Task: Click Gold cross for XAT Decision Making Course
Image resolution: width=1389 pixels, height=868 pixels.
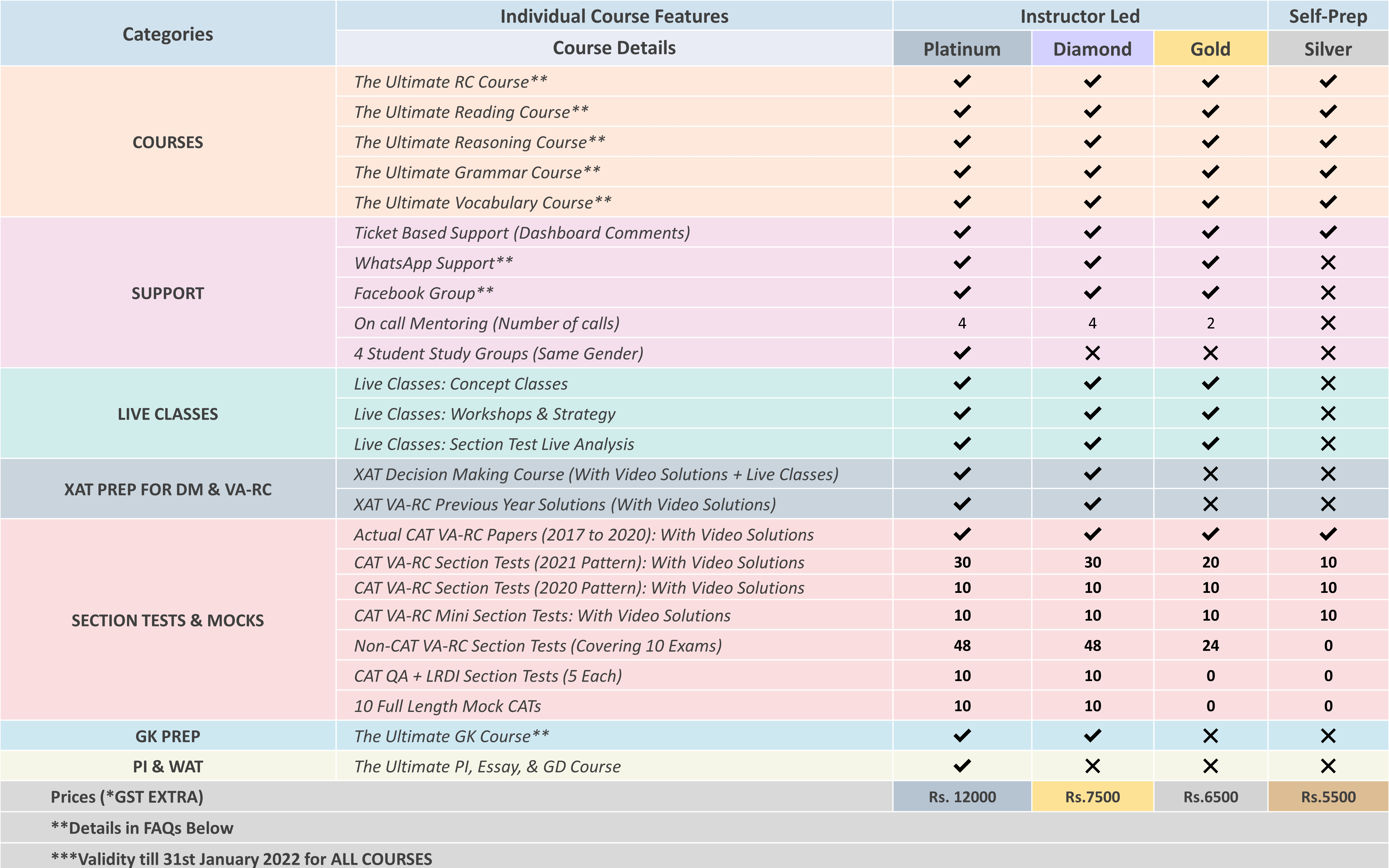Action: (x=1210, y=474)
